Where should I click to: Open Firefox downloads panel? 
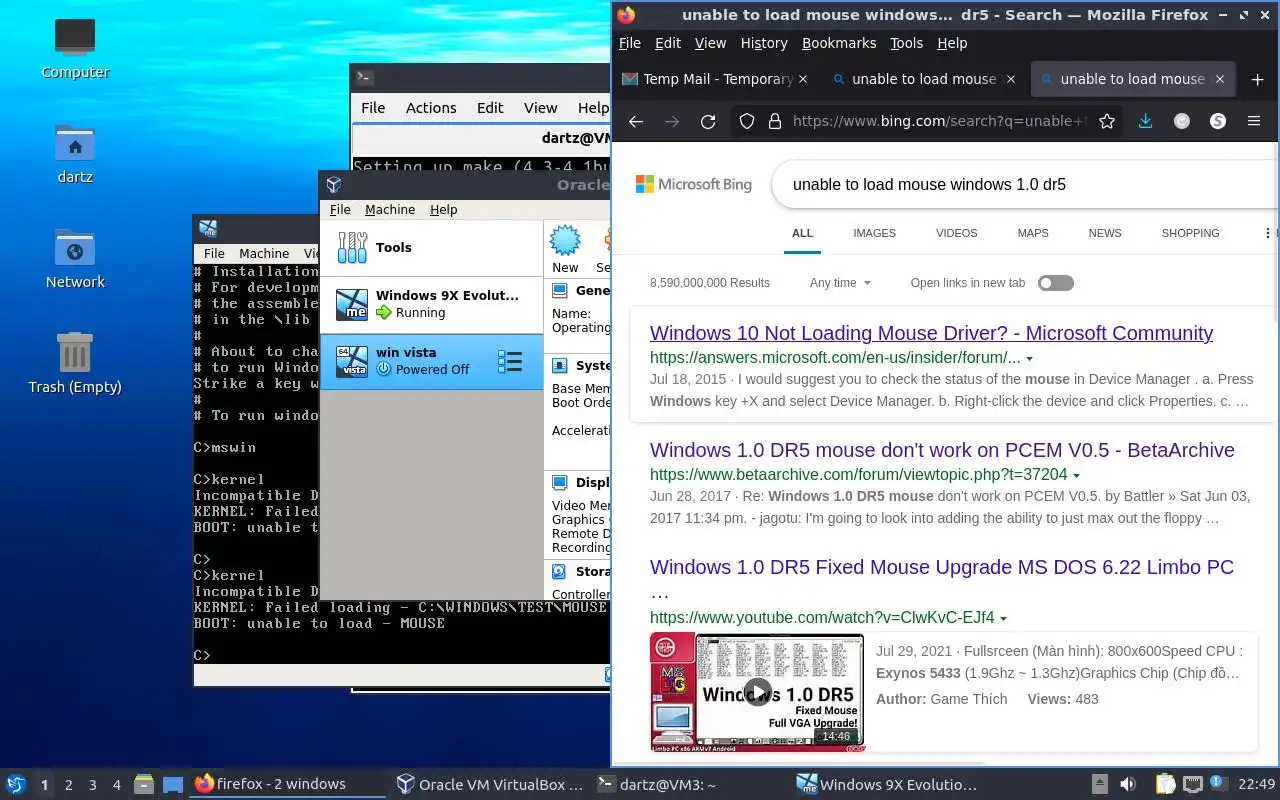pyautogui.click(x=1146, y=121)
